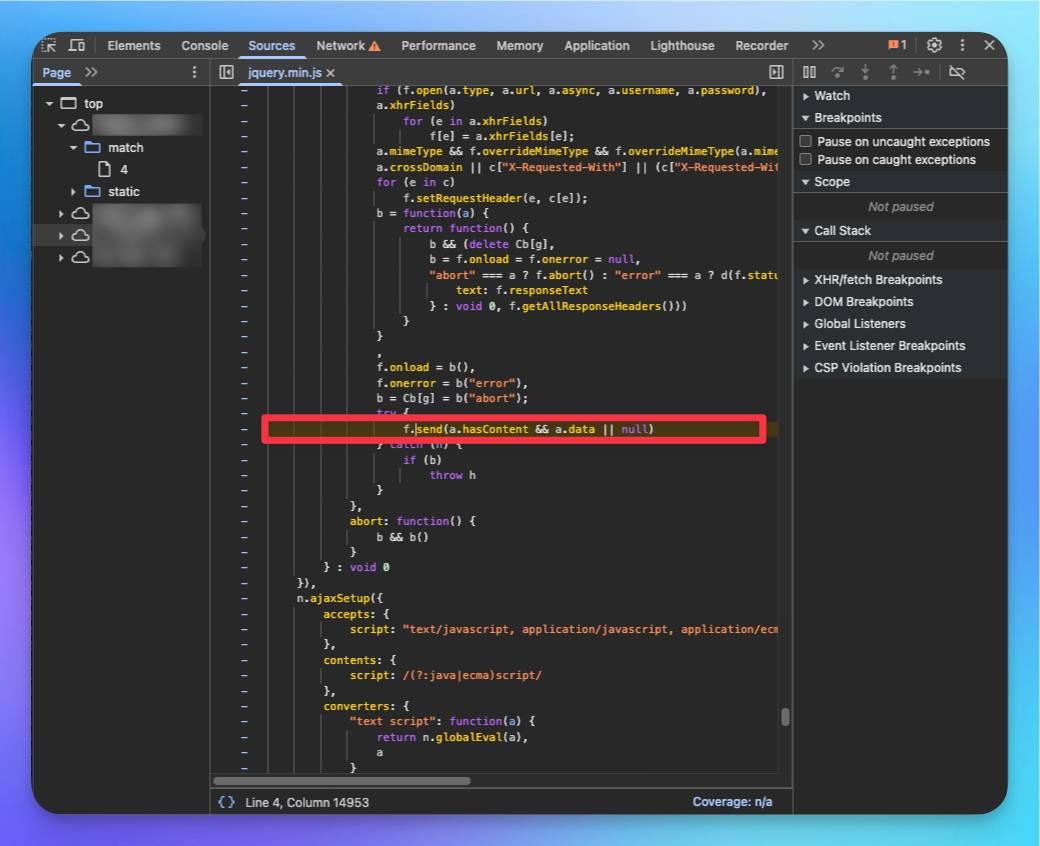The height and width of the screenshot is (846, 1040).
Task: Deactivate breakpoints icon
Action: (956, 72)
